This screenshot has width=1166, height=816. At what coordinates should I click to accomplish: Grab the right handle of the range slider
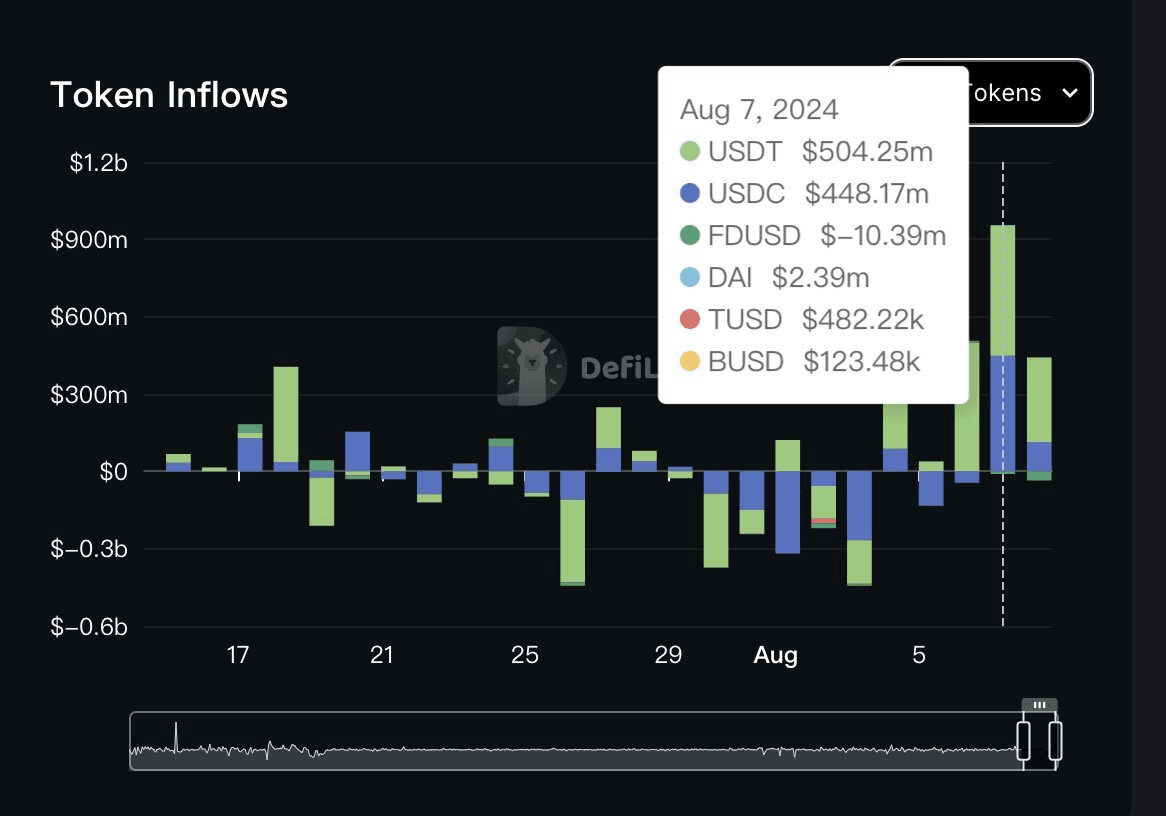[x=1055, y=741]
